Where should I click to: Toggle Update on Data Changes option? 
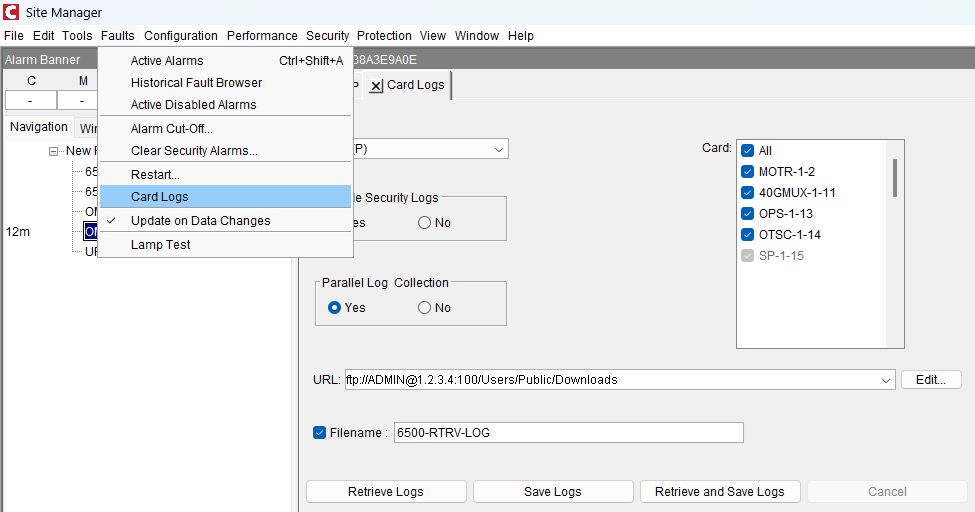point(226,221)
